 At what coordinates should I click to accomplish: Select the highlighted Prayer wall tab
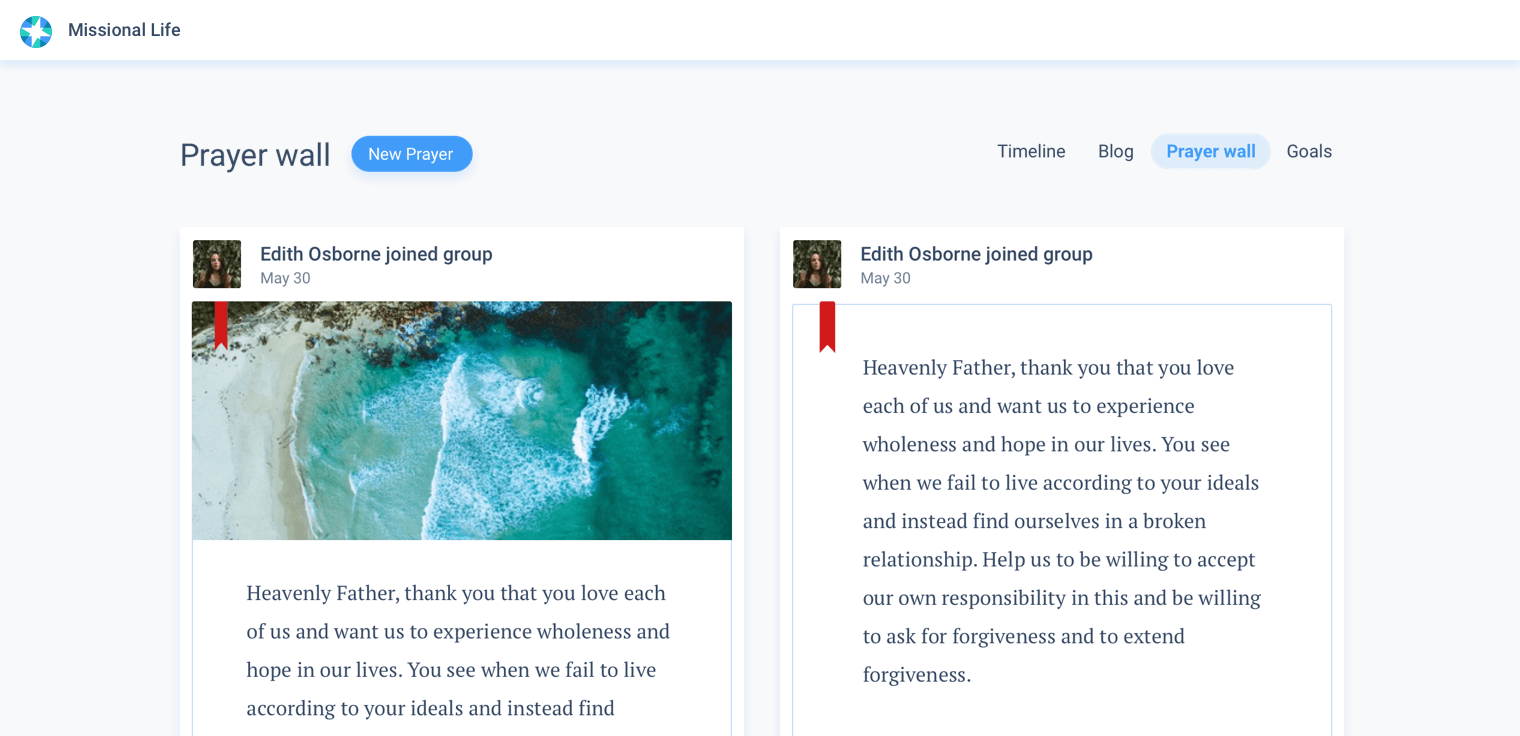tap(1210, 151)
